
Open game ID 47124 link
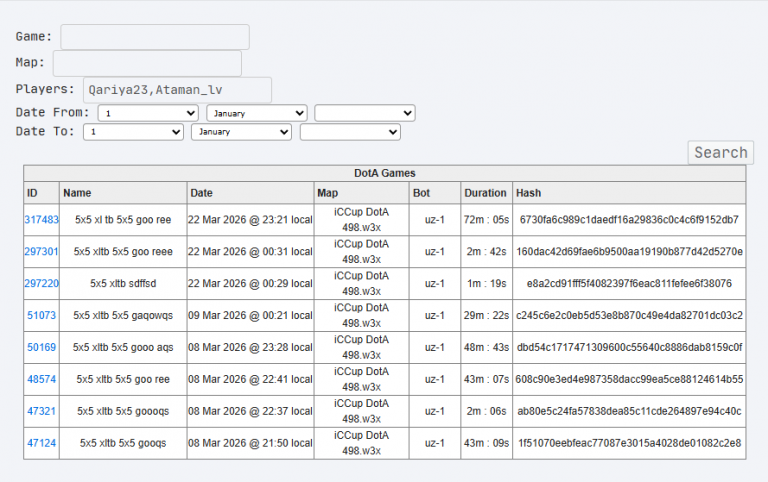click(42, 443)
